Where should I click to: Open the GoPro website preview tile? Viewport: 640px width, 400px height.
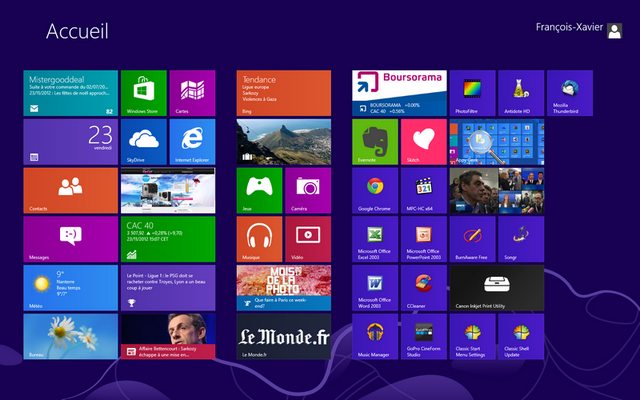[x=168, y=190]
